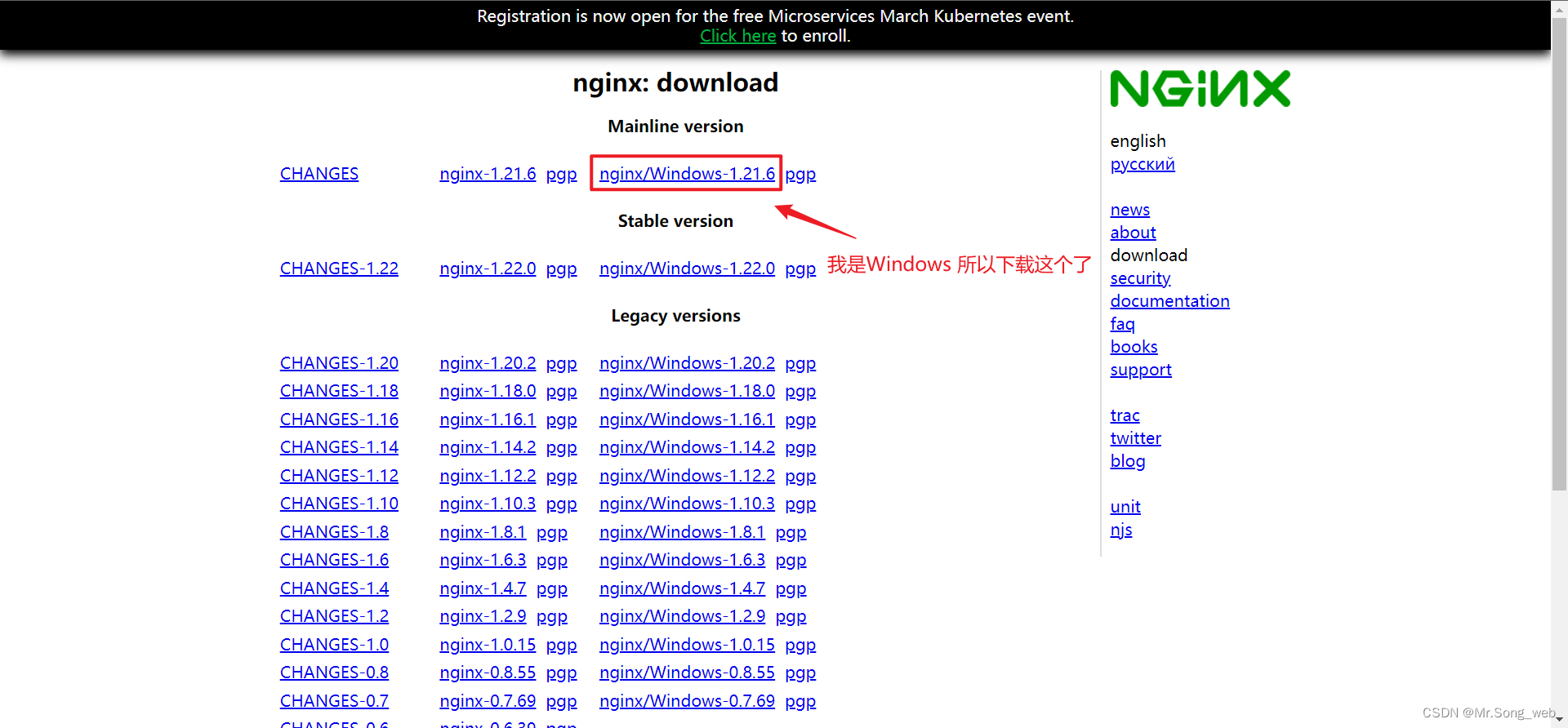Download nginx-0.8.55 source
1568x728 pixels.
click(488, 673)
